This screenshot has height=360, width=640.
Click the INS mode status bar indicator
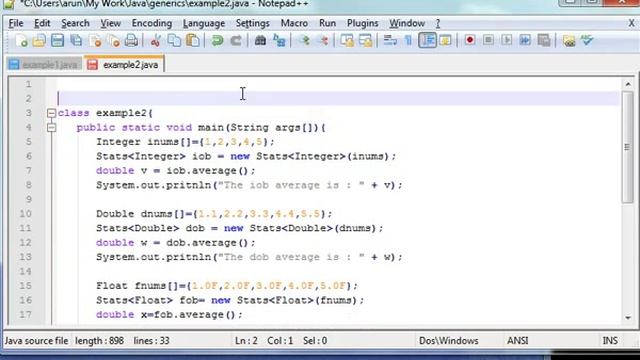coord(610,340)
